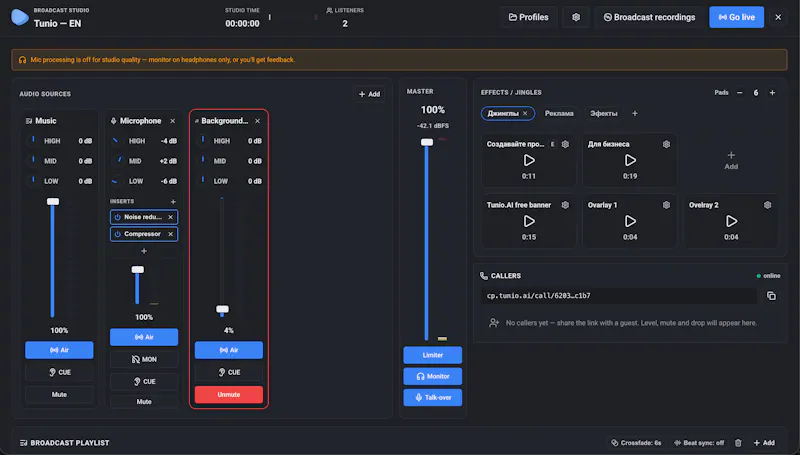Add an insert to Microphone channel

point(173,201)
